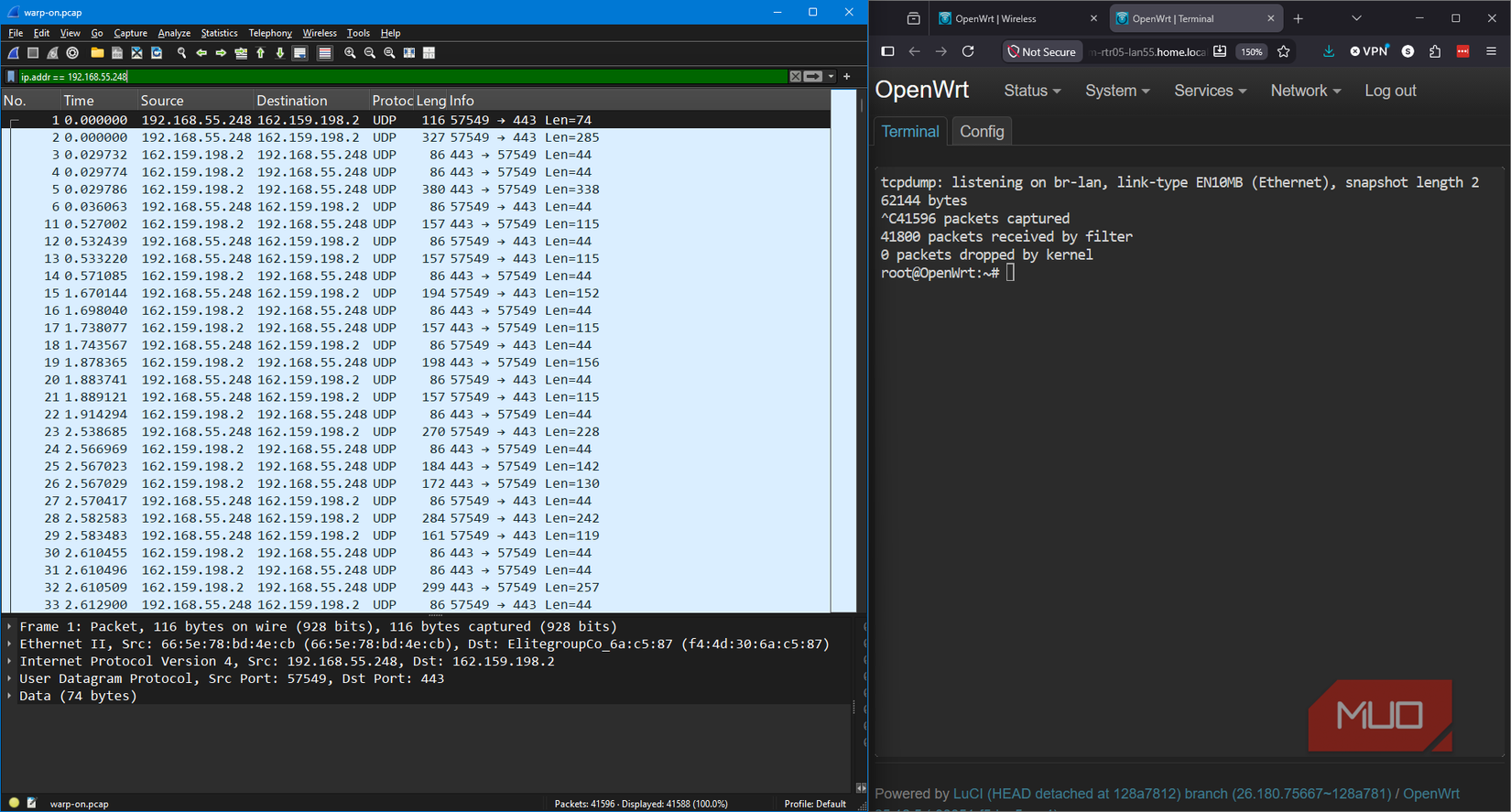Screen dimensions: 1511x812
Task: Click the 150% zoom level indicator
Action: 1252,52
